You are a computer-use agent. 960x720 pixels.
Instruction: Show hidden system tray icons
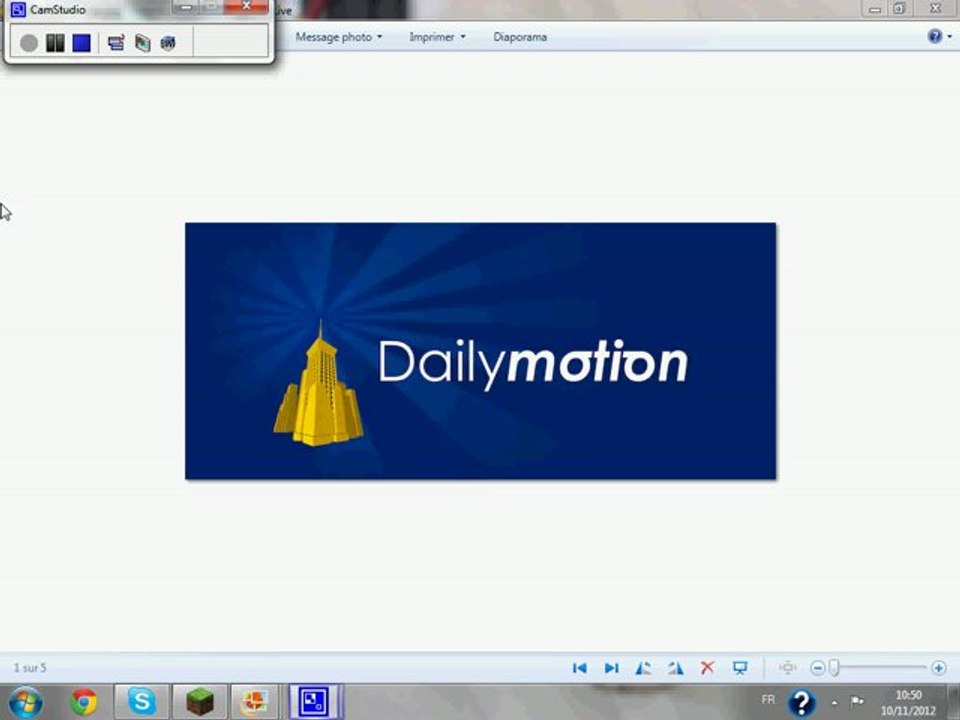(834, 702)
